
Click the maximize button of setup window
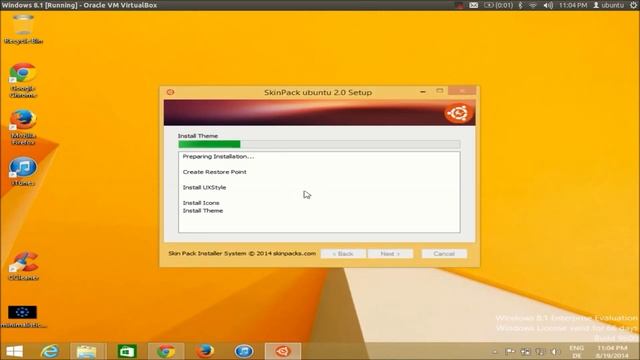point(440,91)
